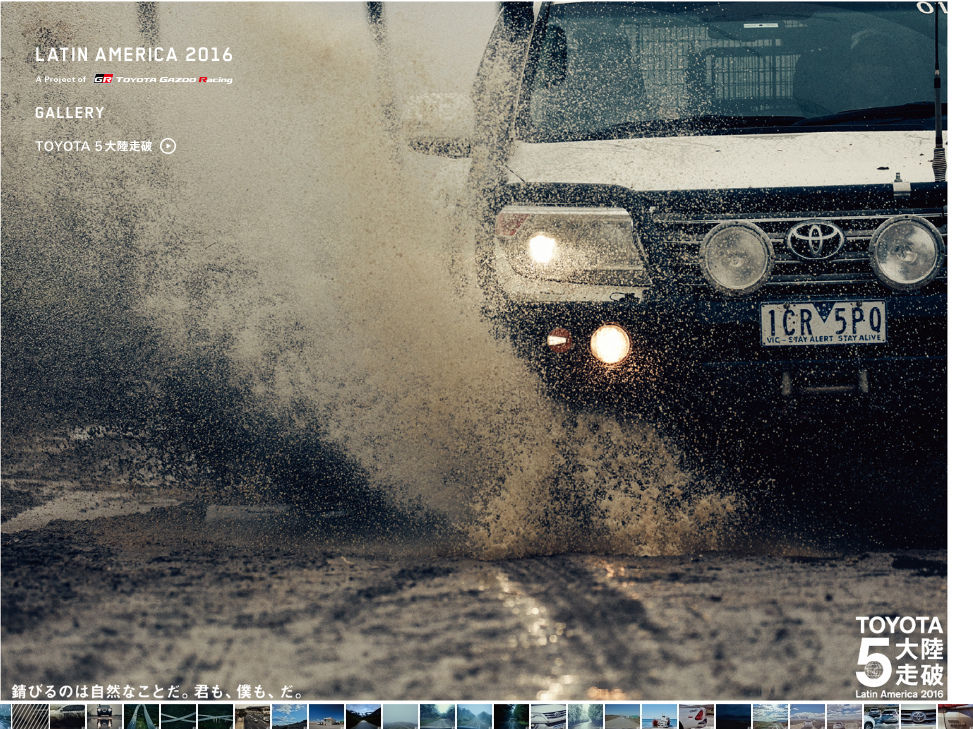Open thumbnail of dark forest road
This screenshot has width=973, height=729.
511,717
